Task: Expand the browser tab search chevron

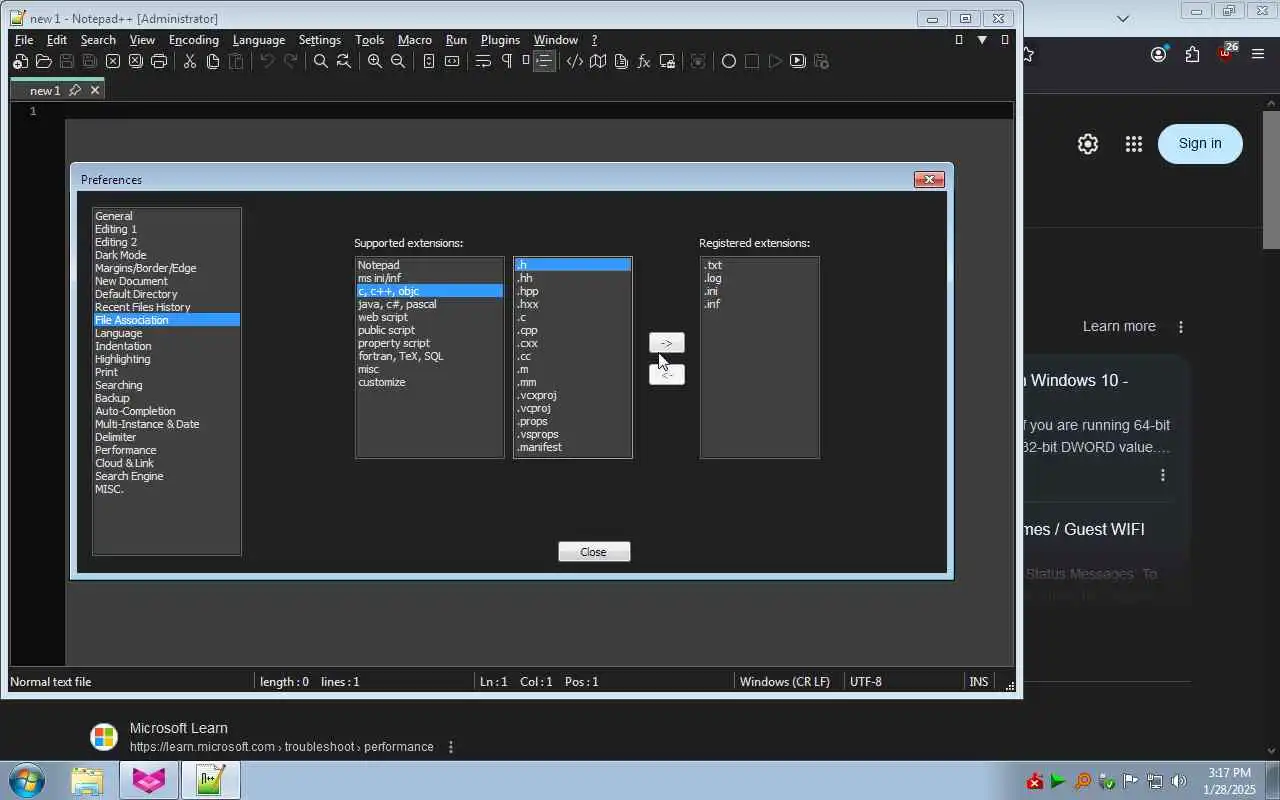Action: (1123, 18)
